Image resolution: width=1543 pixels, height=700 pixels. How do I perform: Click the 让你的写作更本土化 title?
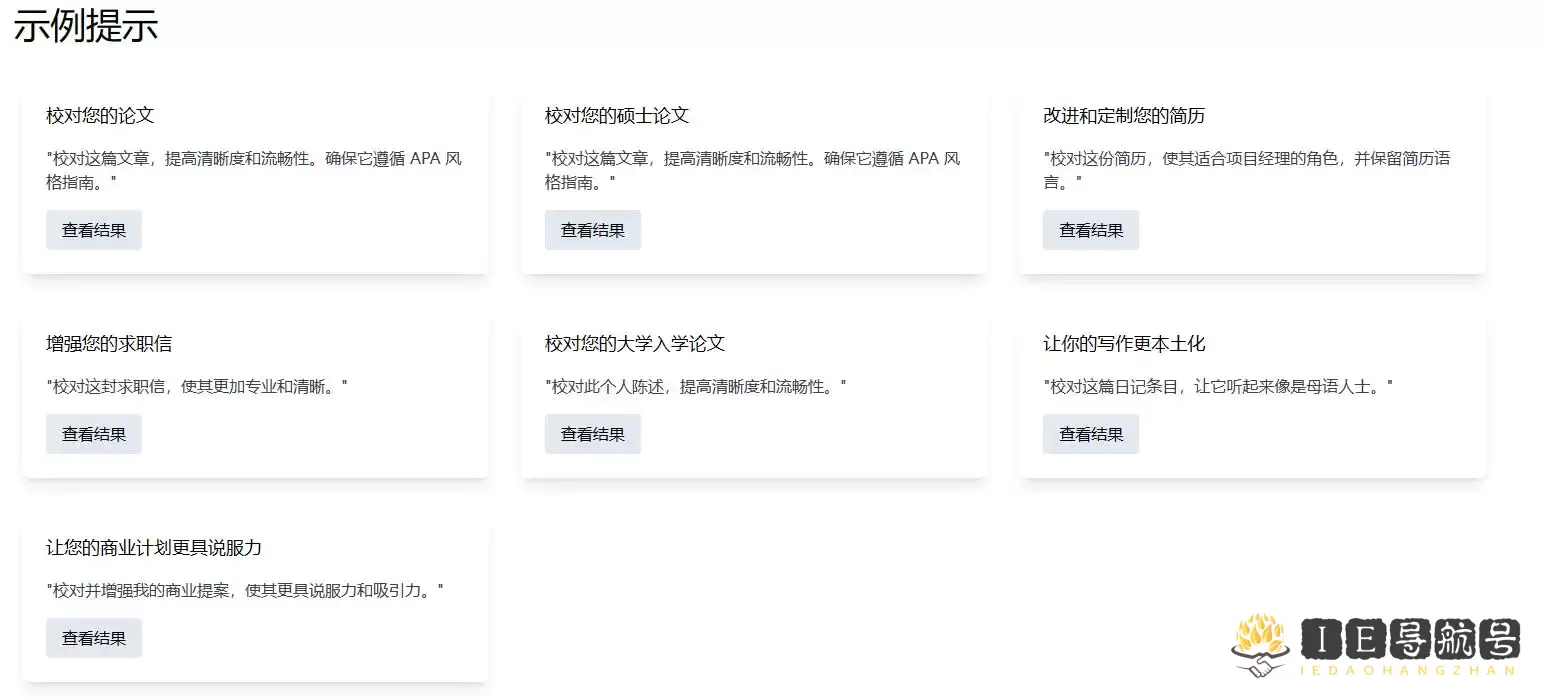click(x=1124, y=344)
